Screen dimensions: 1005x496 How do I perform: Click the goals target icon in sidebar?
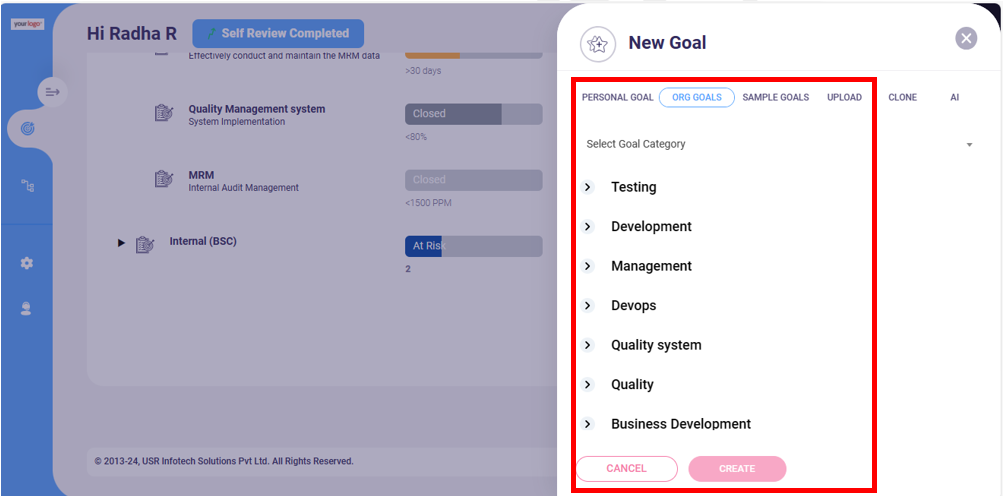tap(28, 129)
